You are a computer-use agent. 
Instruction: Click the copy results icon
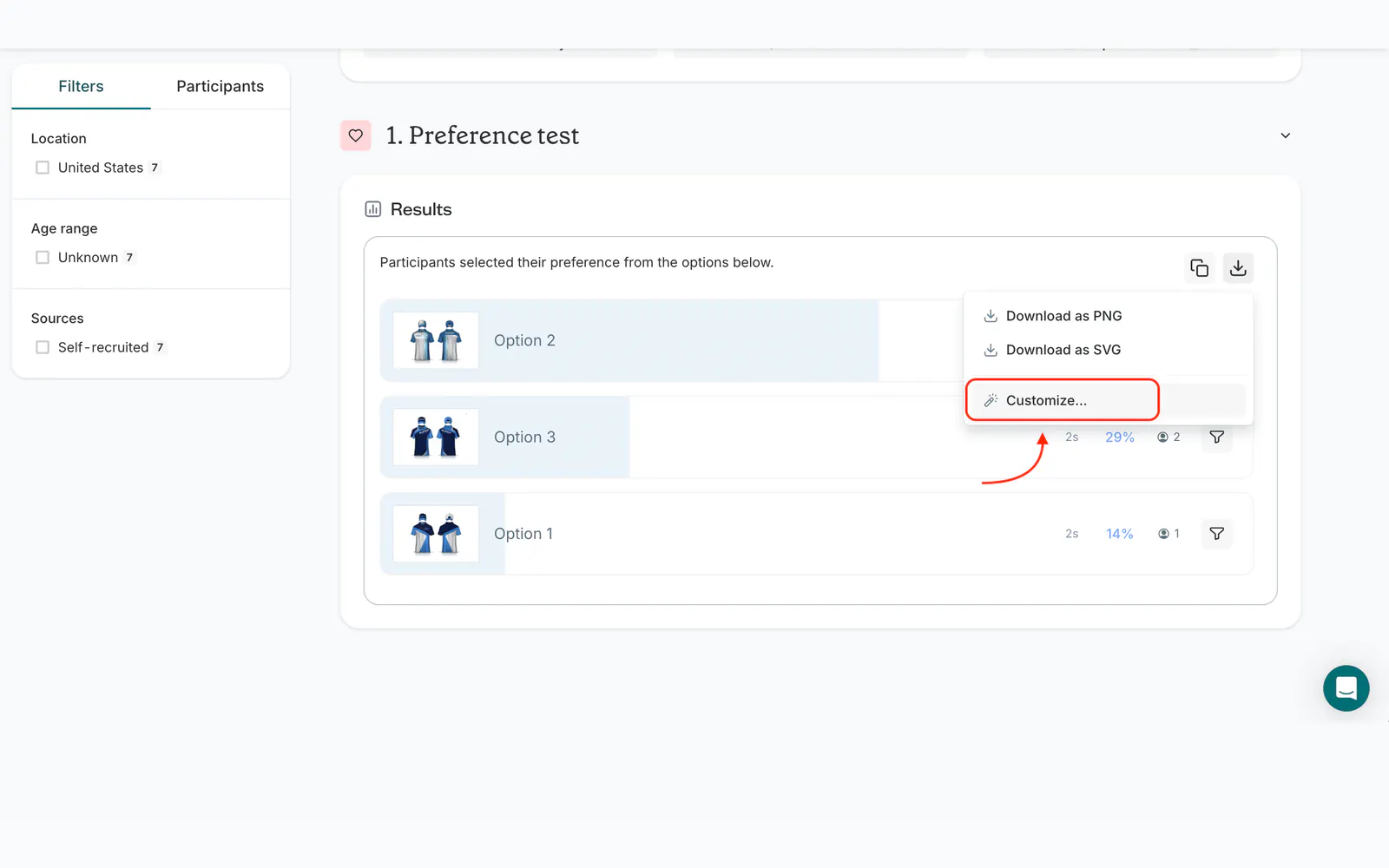[x=1199, y=268]
